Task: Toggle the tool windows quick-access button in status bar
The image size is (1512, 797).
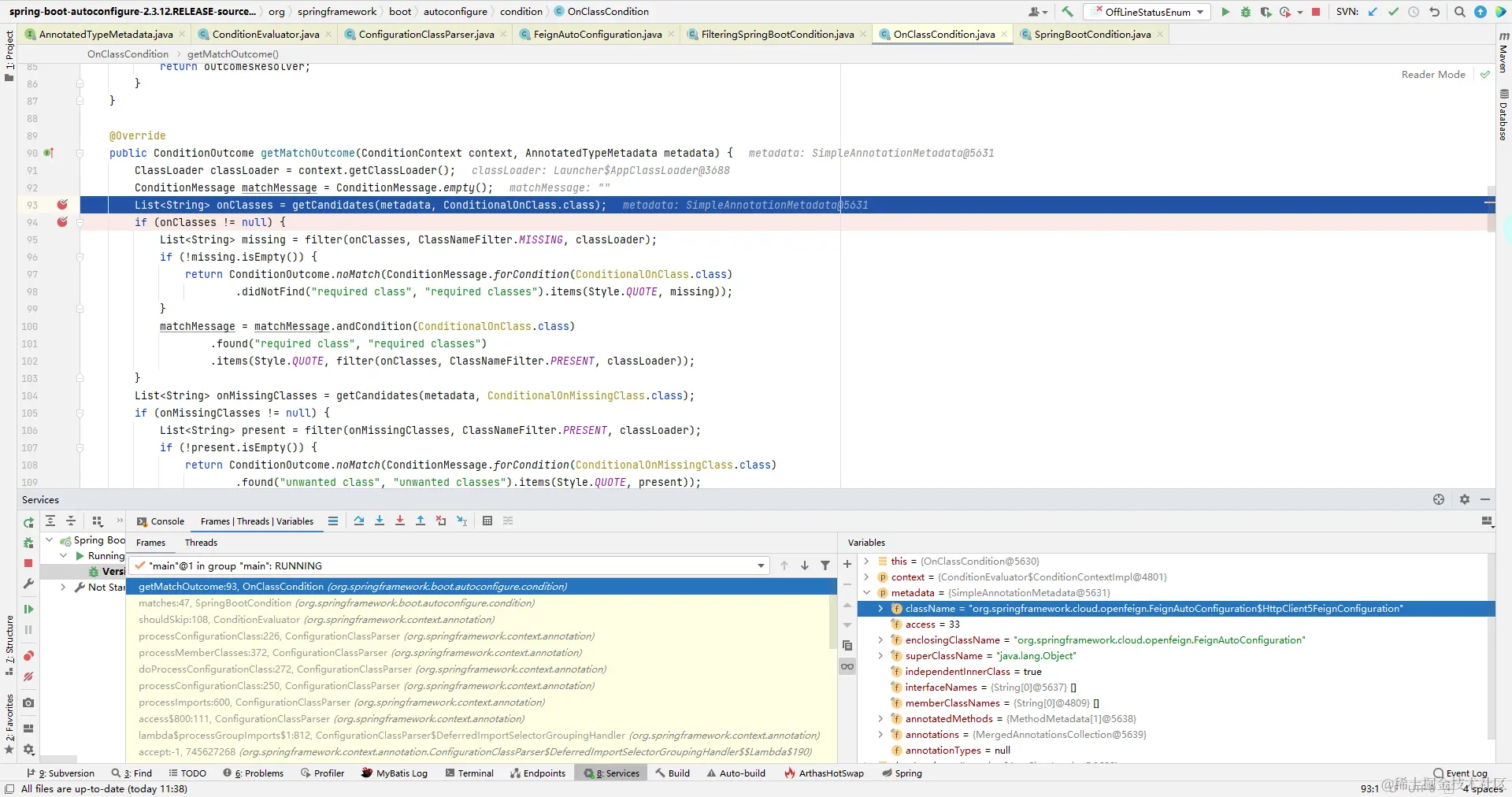Action: (x=9, y=789)
